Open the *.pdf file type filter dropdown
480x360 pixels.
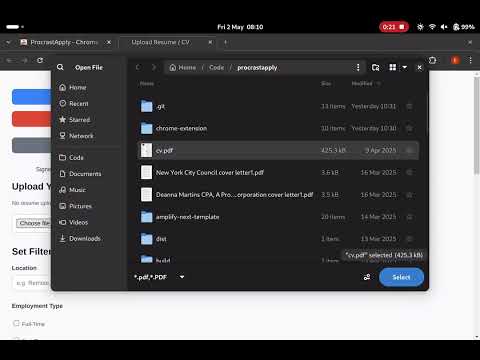[159, 277]
